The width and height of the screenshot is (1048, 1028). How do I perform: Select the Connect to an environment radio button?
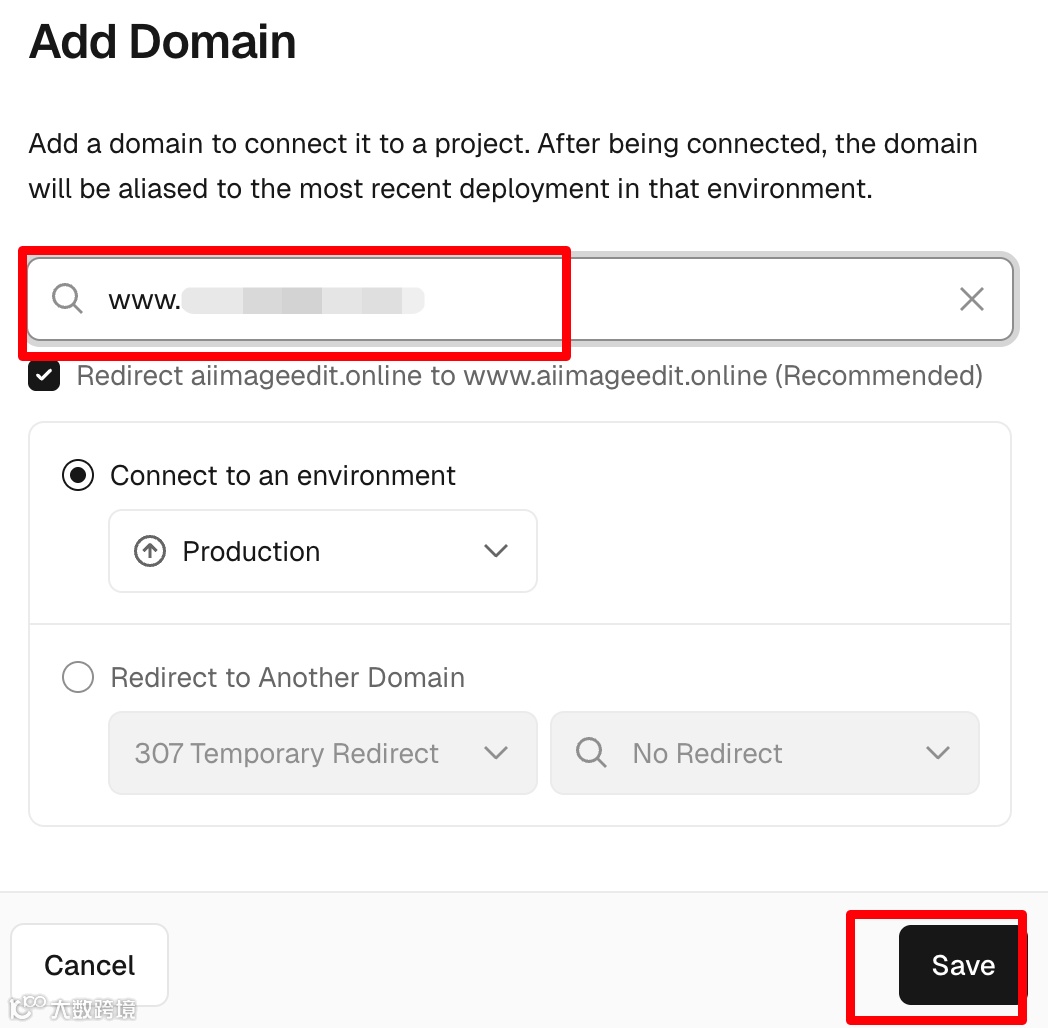pyautogui.click(x=78, y=476)
